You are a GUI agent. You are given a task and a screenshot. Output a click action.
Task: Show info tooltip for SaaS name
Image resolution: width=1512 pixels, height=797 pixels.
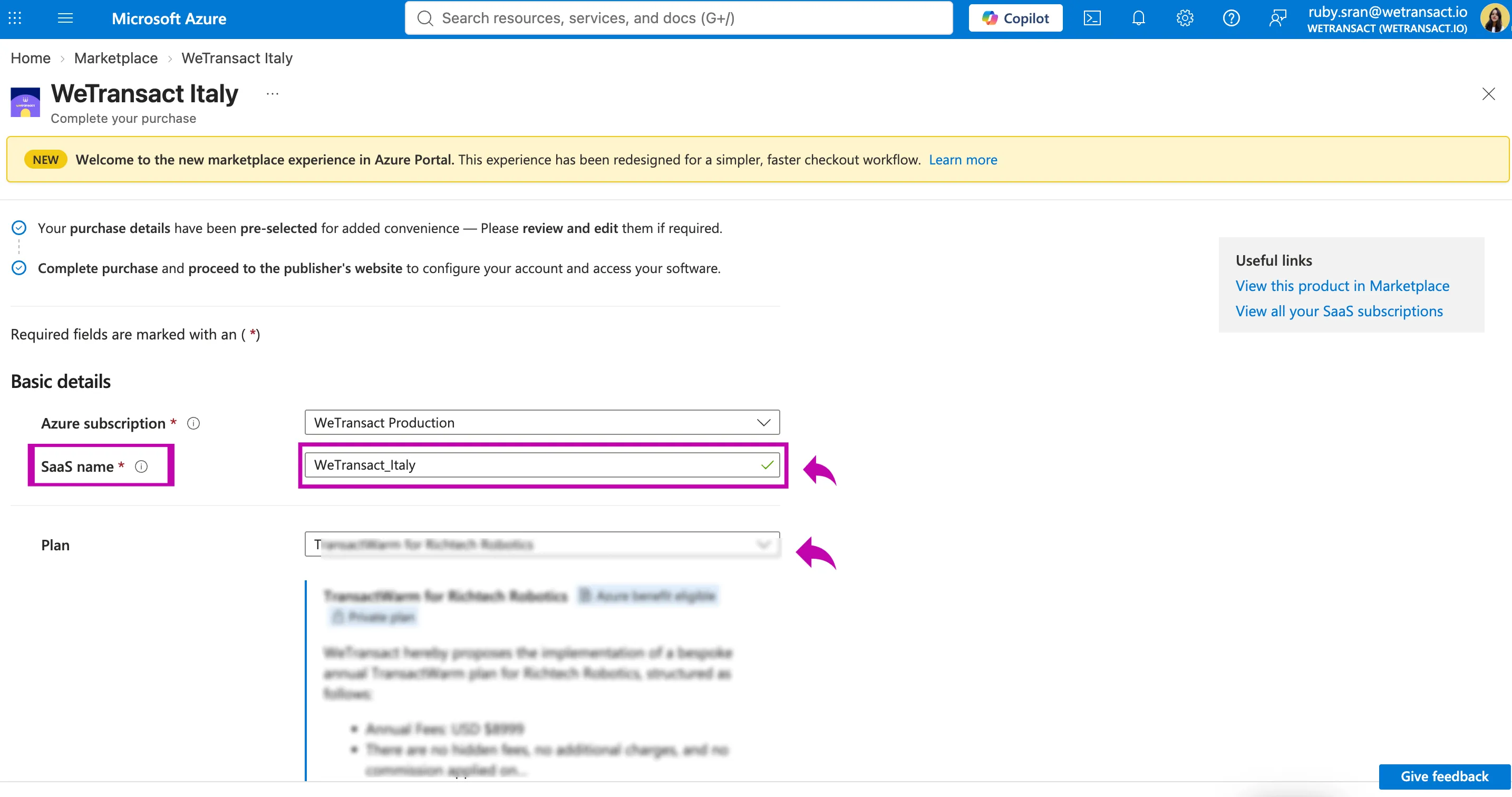pyautogui.click(x=141, y=466)
